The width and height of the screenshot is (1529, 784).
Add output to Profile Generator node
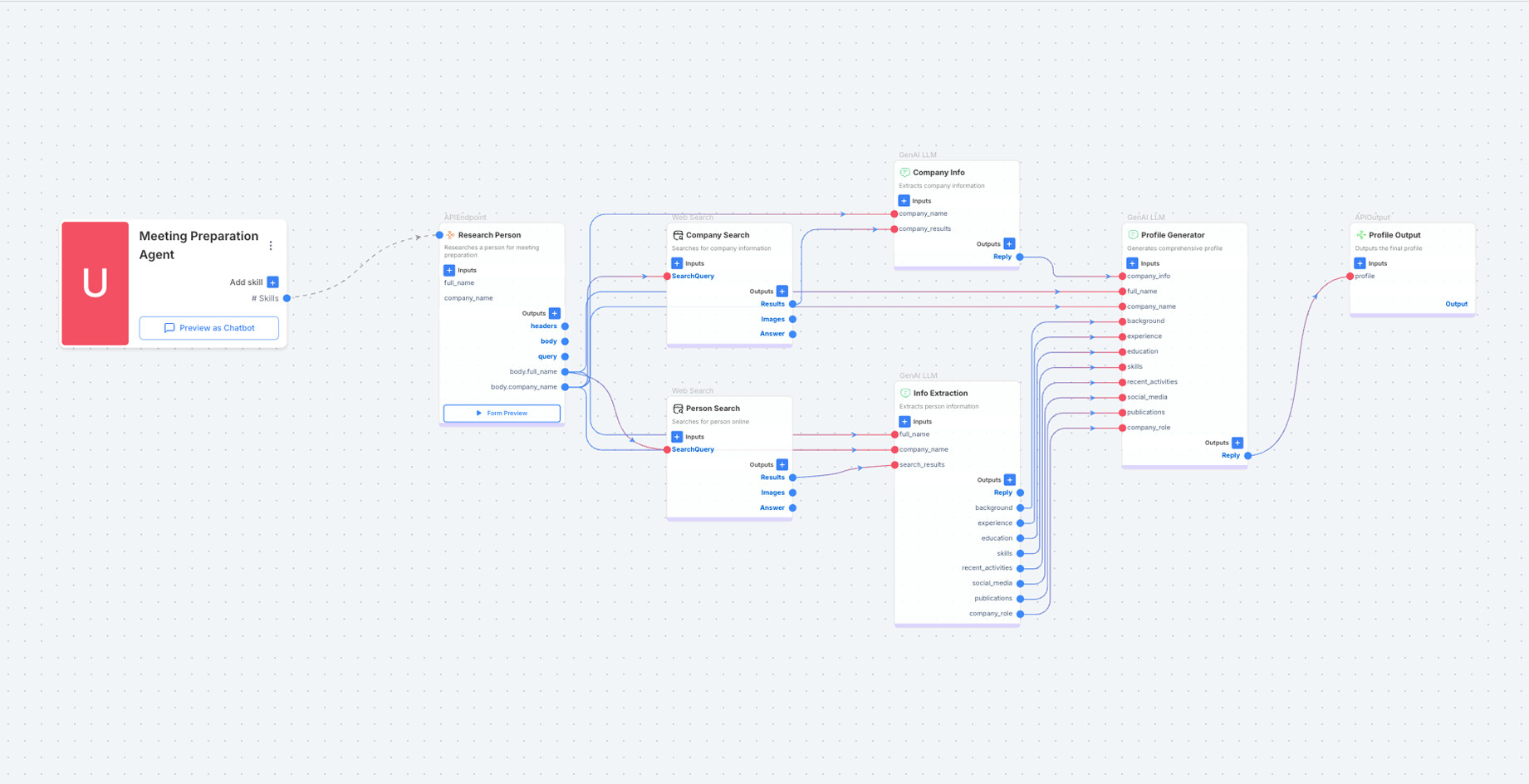pyautogui.click(x=1237, y=443)
